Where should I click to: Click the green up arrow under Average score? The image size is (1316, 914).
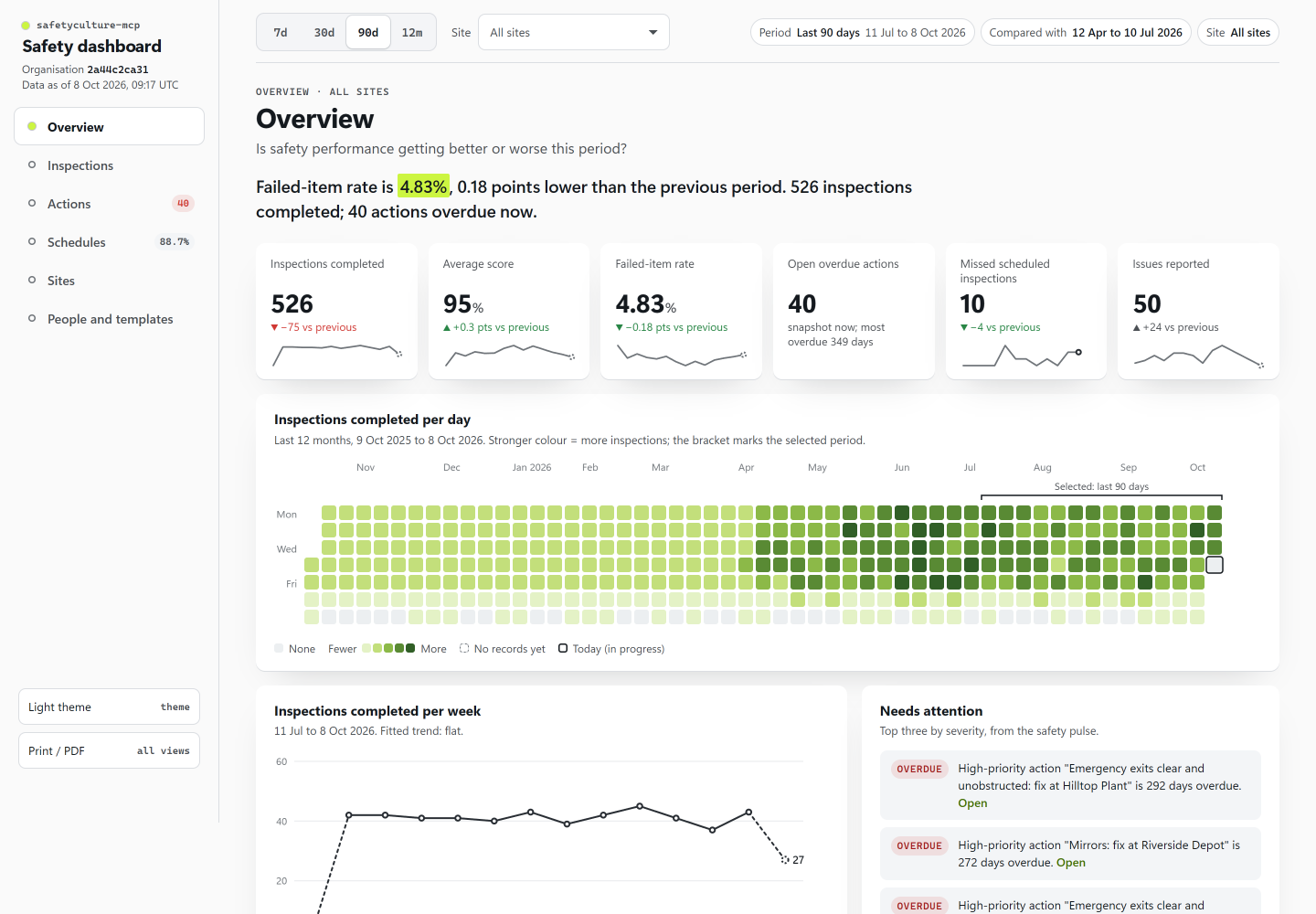[447, 327]
